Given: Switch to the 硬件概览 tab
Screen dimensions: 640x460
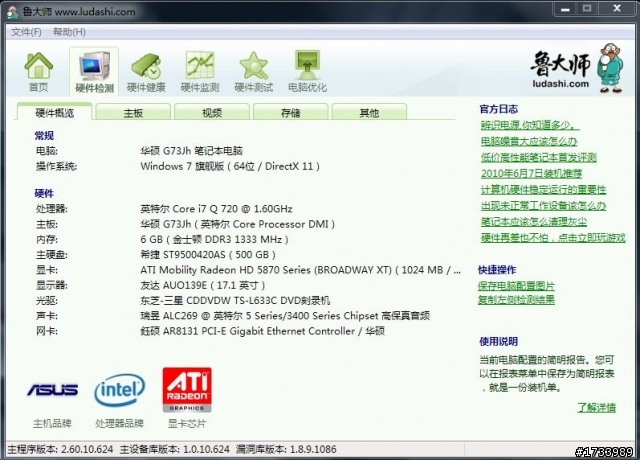Looking at the screenshot, I should click(x=54, y=112).
